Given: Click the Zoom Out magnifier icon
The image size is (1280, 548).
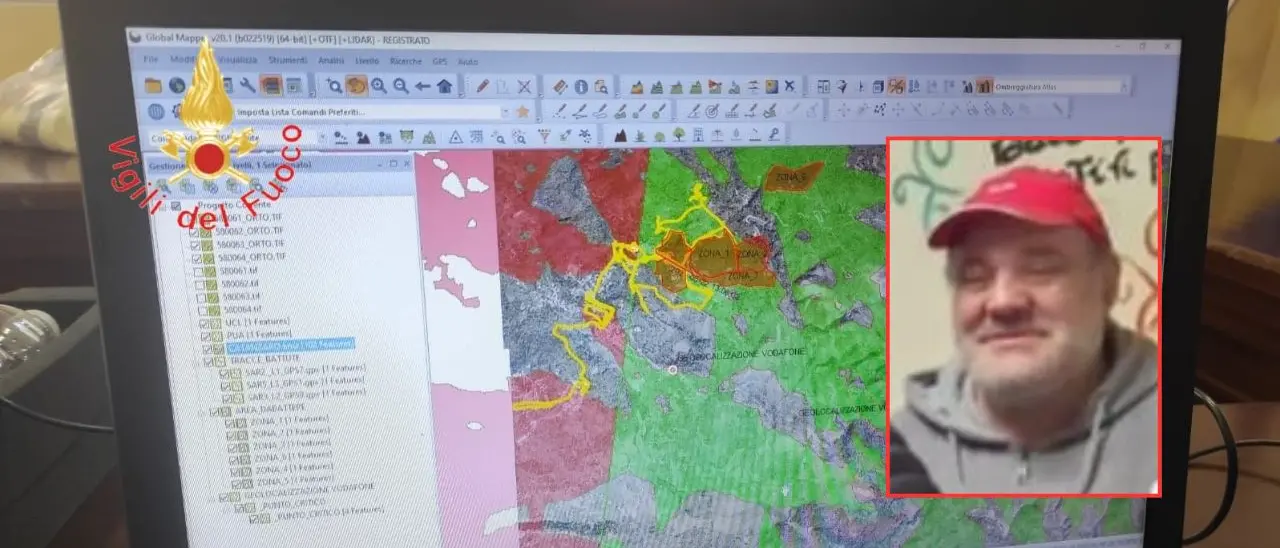Looking at the screenshot, I should [400, 86].
